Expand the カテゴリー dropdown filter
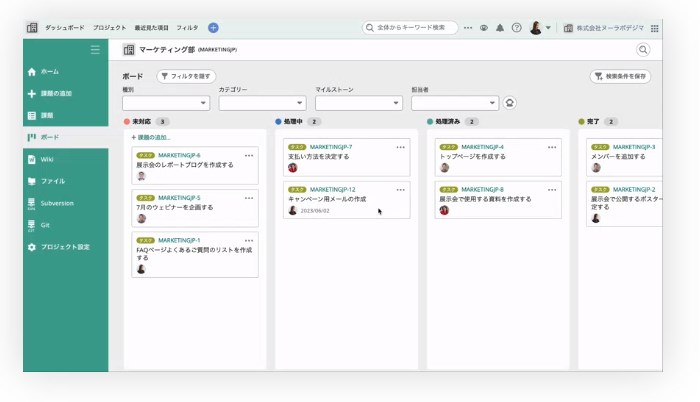 (262, 102)
